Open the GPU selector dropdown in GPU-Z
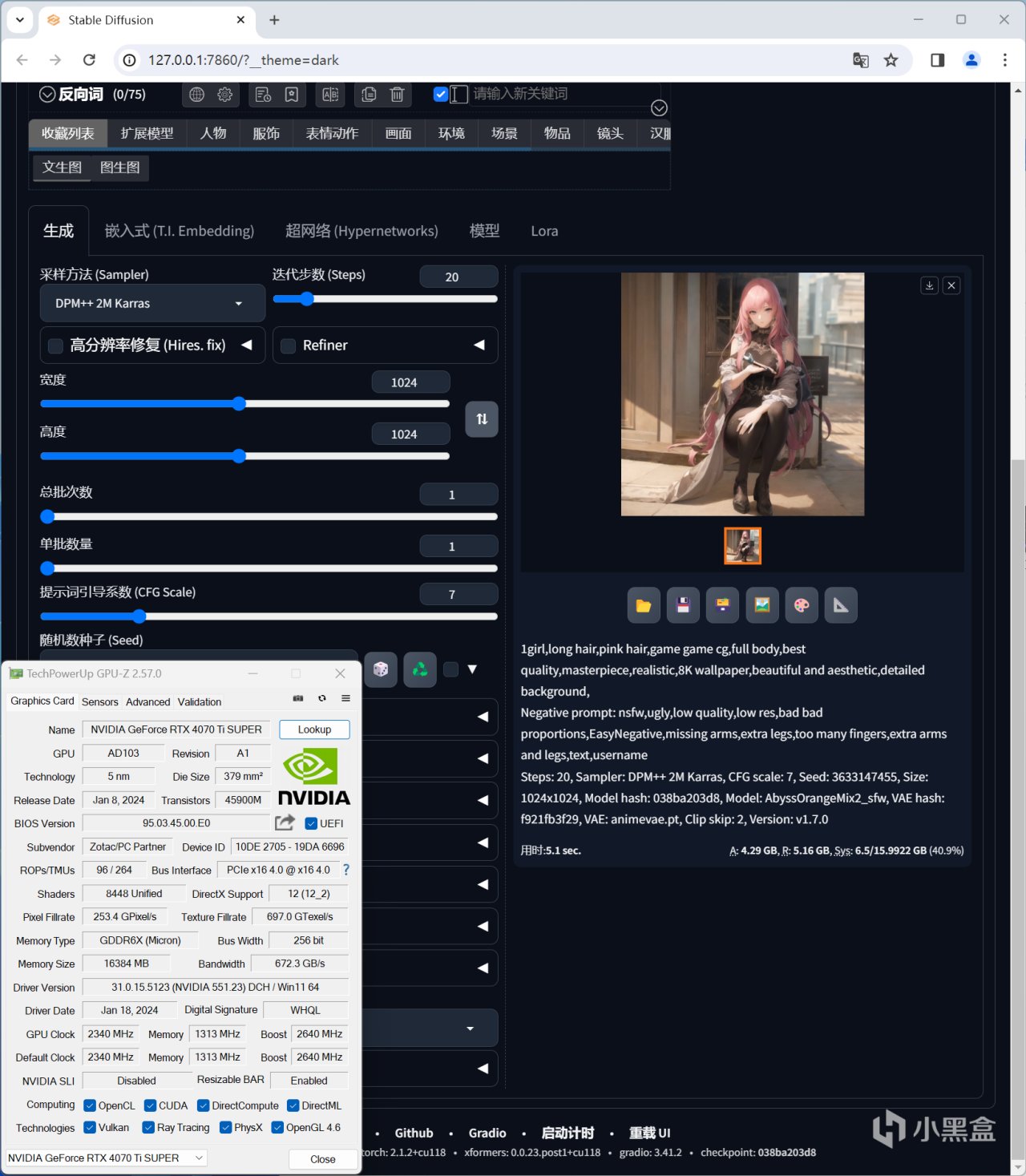Viewport: 1026px width, 1176px height. [106, 1158]
